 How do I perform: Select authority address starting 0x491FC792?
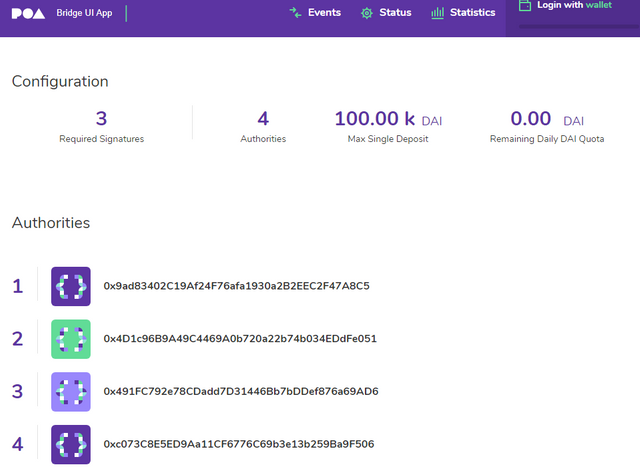click(241, 392)
